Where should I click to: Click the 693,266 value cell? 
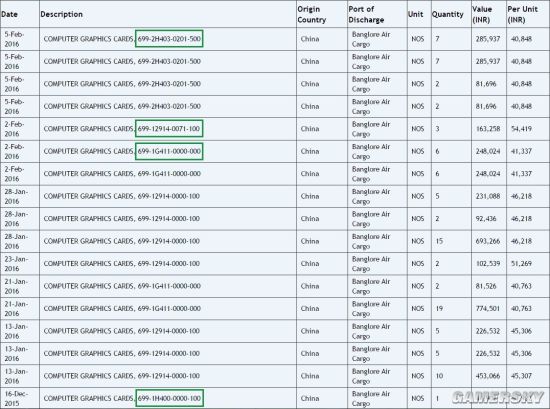(488, 241)
